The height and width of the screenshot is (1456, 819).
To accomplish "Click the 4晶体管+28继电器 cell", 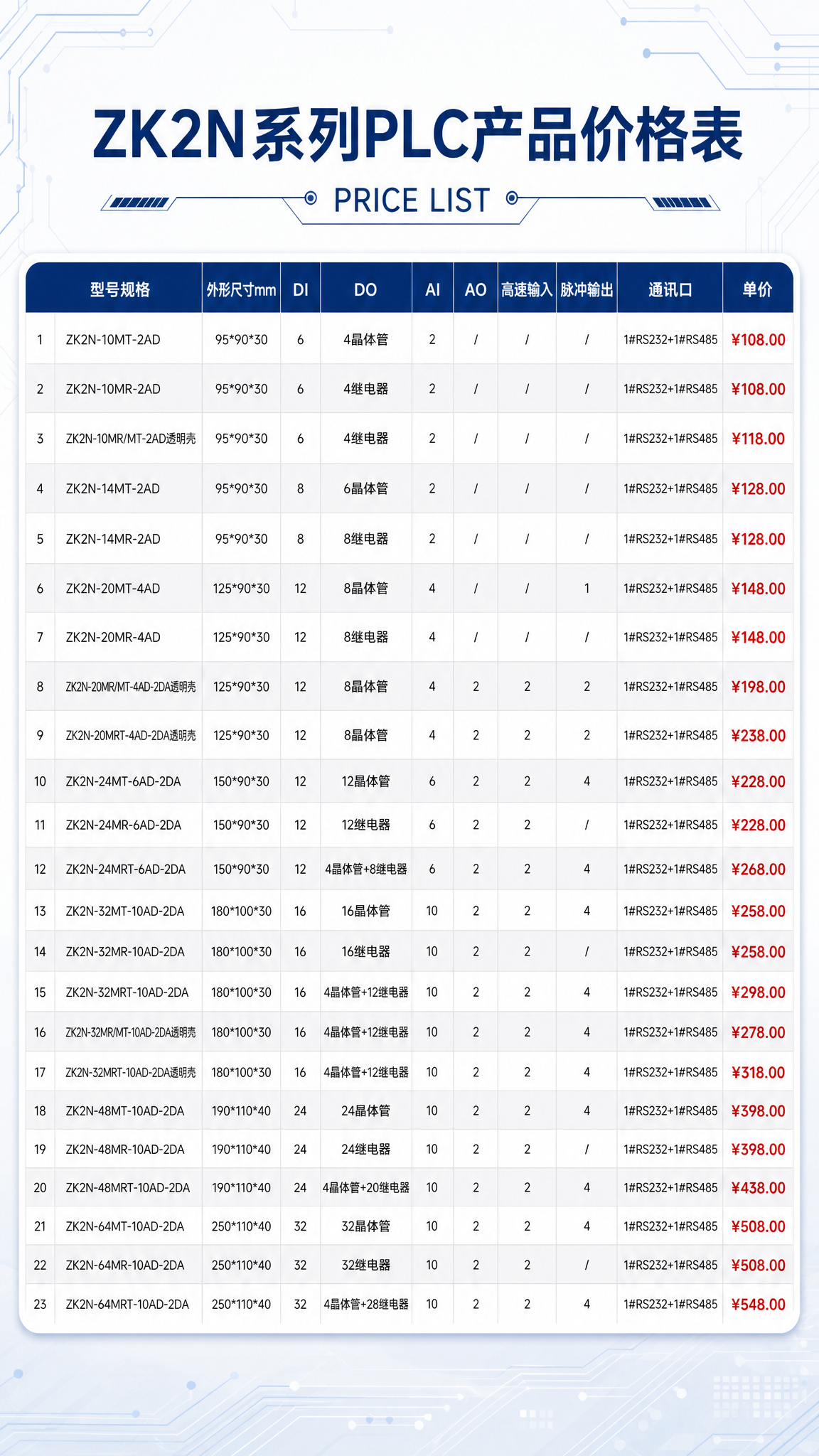I will tap(365, 1305).
